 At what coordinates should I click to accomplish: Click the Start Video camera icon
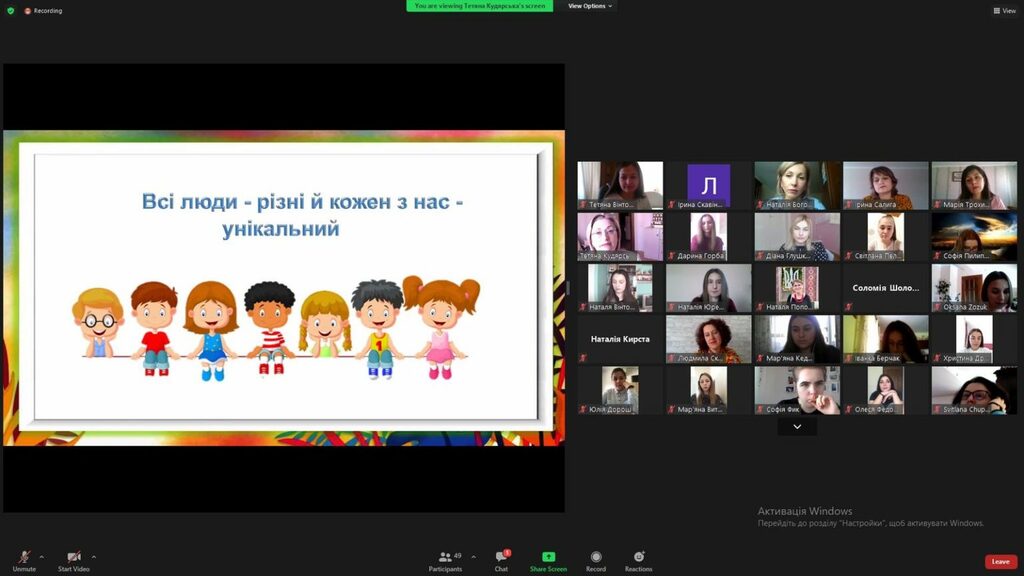click(74, 557)
